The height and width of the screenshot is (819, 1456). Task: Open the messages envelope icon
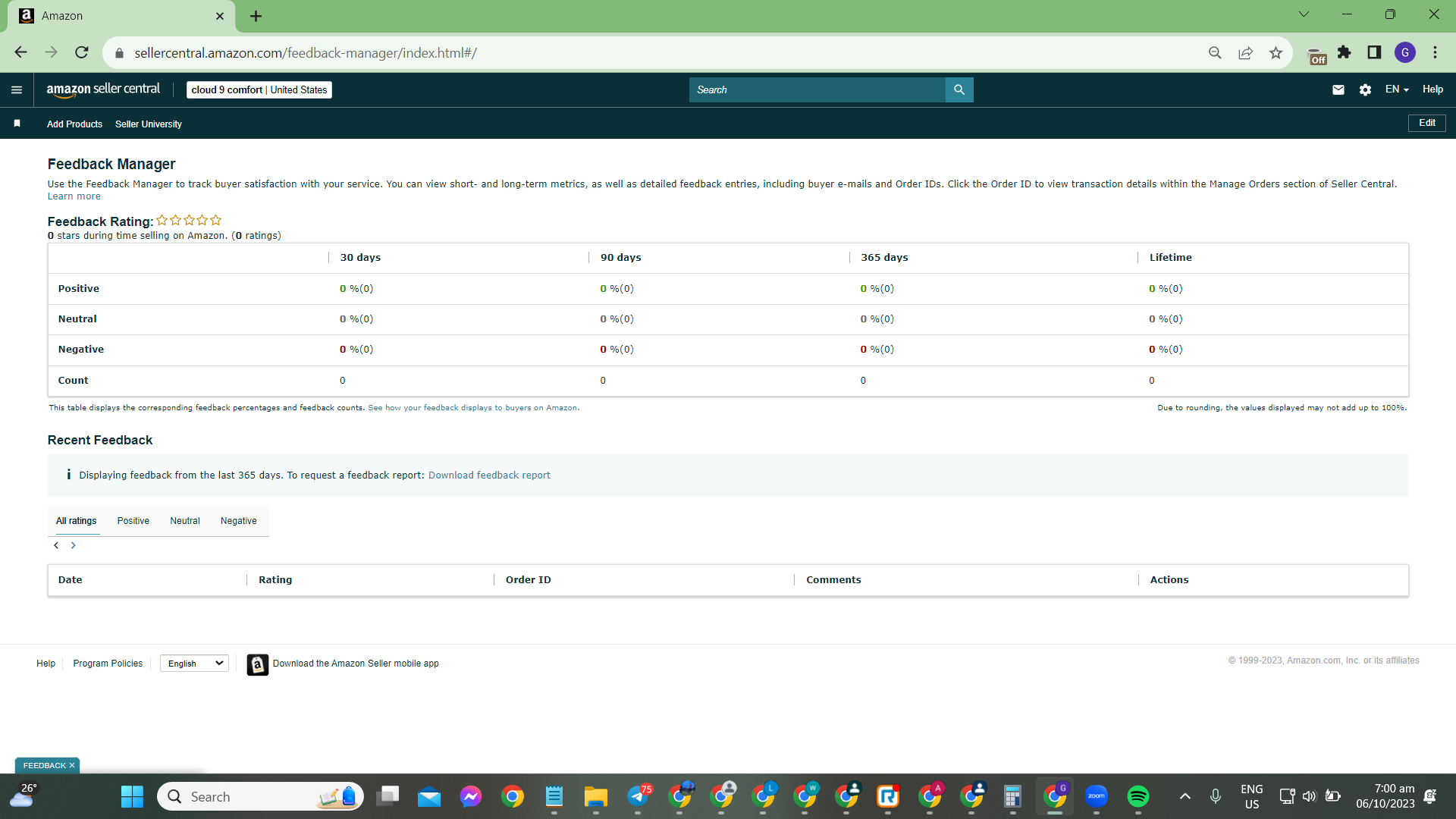click(1338, 89)
